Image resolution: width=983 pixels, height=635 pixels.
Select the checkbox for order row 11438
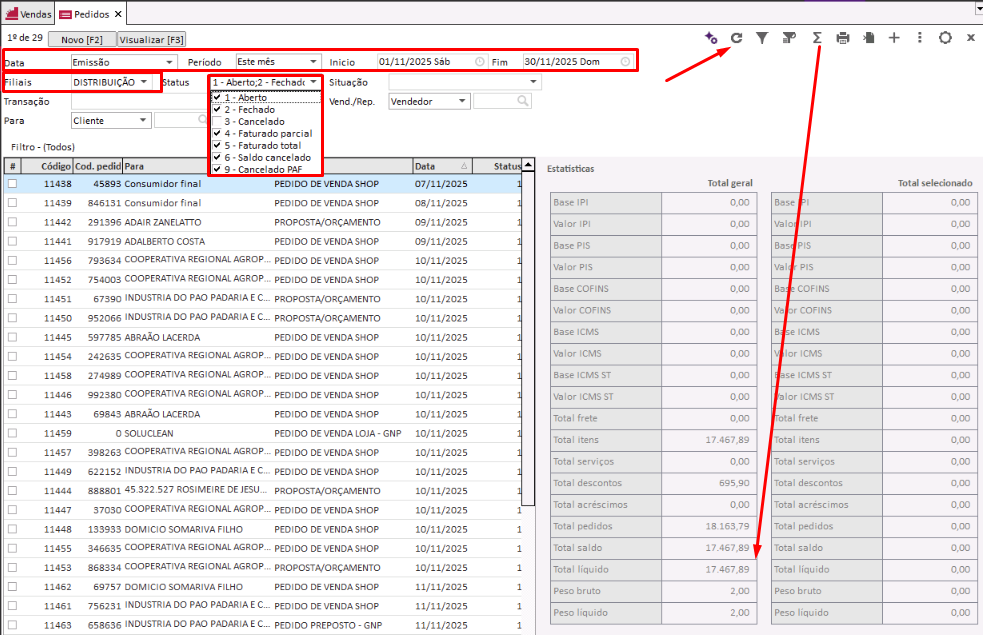(x=12, y=184)
